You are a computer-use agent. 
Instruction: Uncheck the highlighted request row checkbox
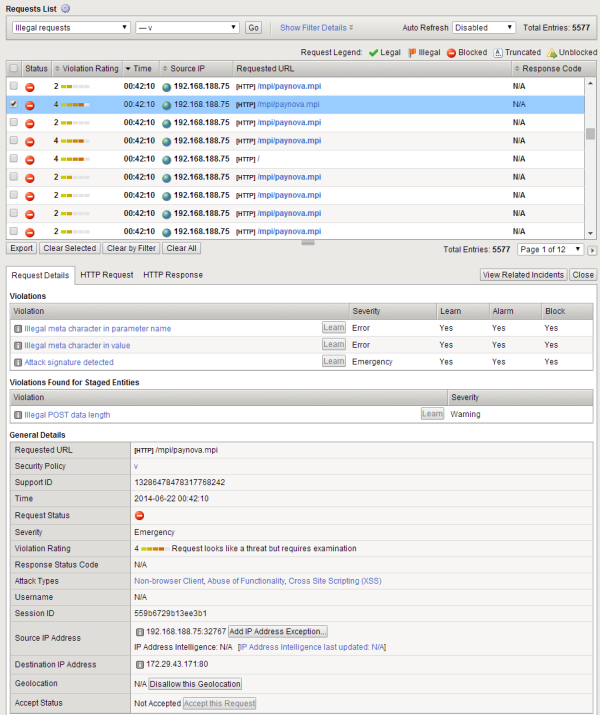click(x=13, y=104)
